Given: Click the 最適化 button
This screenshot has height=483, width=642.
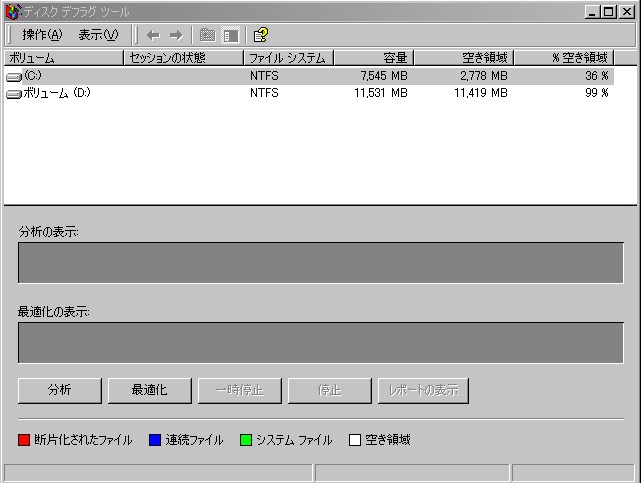Looking at the screenshot, I should pyautogui.click(x=149, y=390).
